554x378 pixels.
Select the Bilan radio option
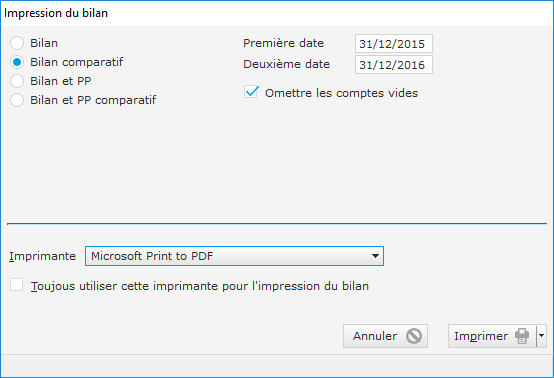click(x=17, y=43)
